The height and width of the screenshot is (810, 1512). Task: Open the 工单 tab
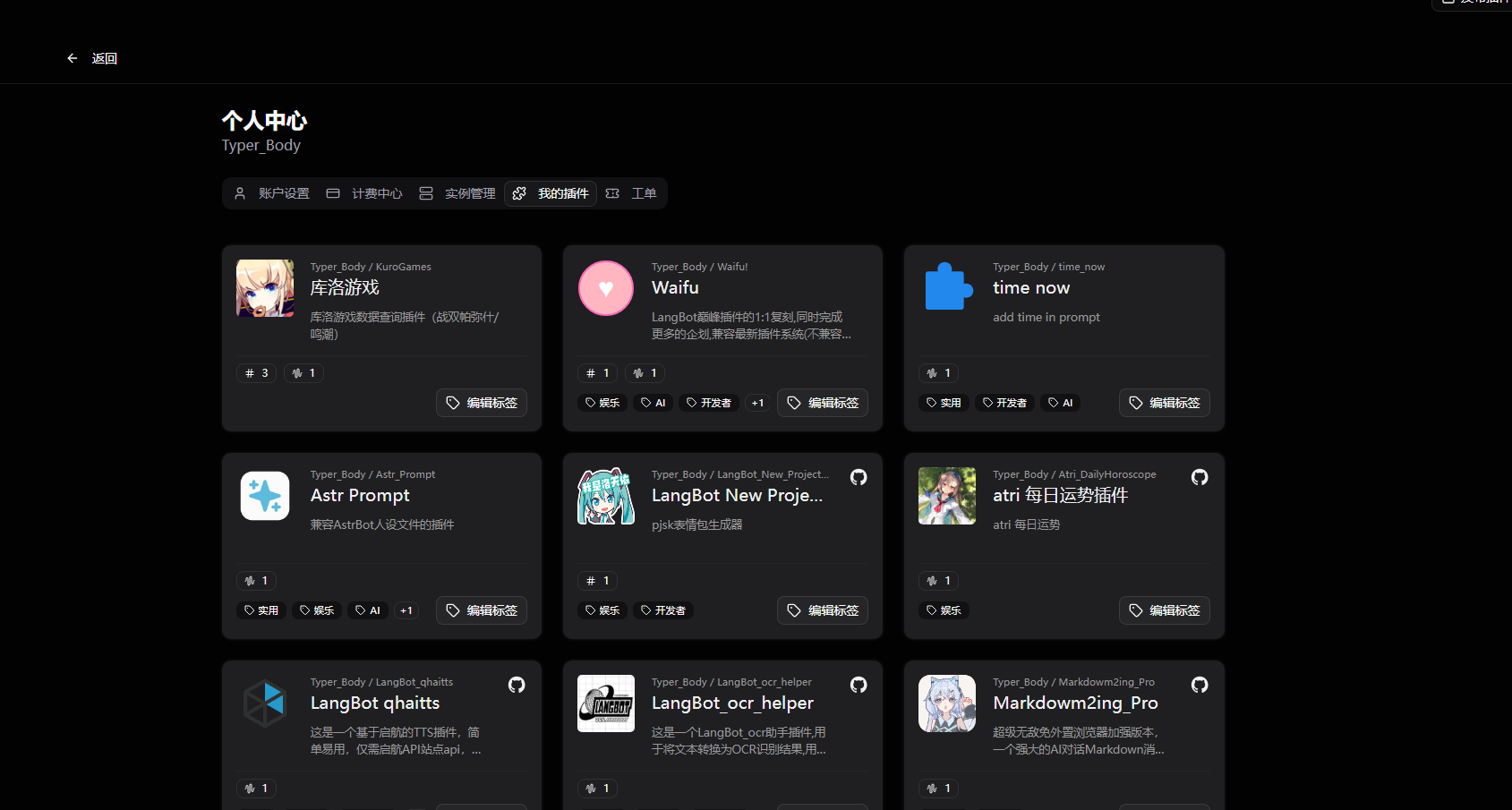pyautogui.click(x=631, y=193)
